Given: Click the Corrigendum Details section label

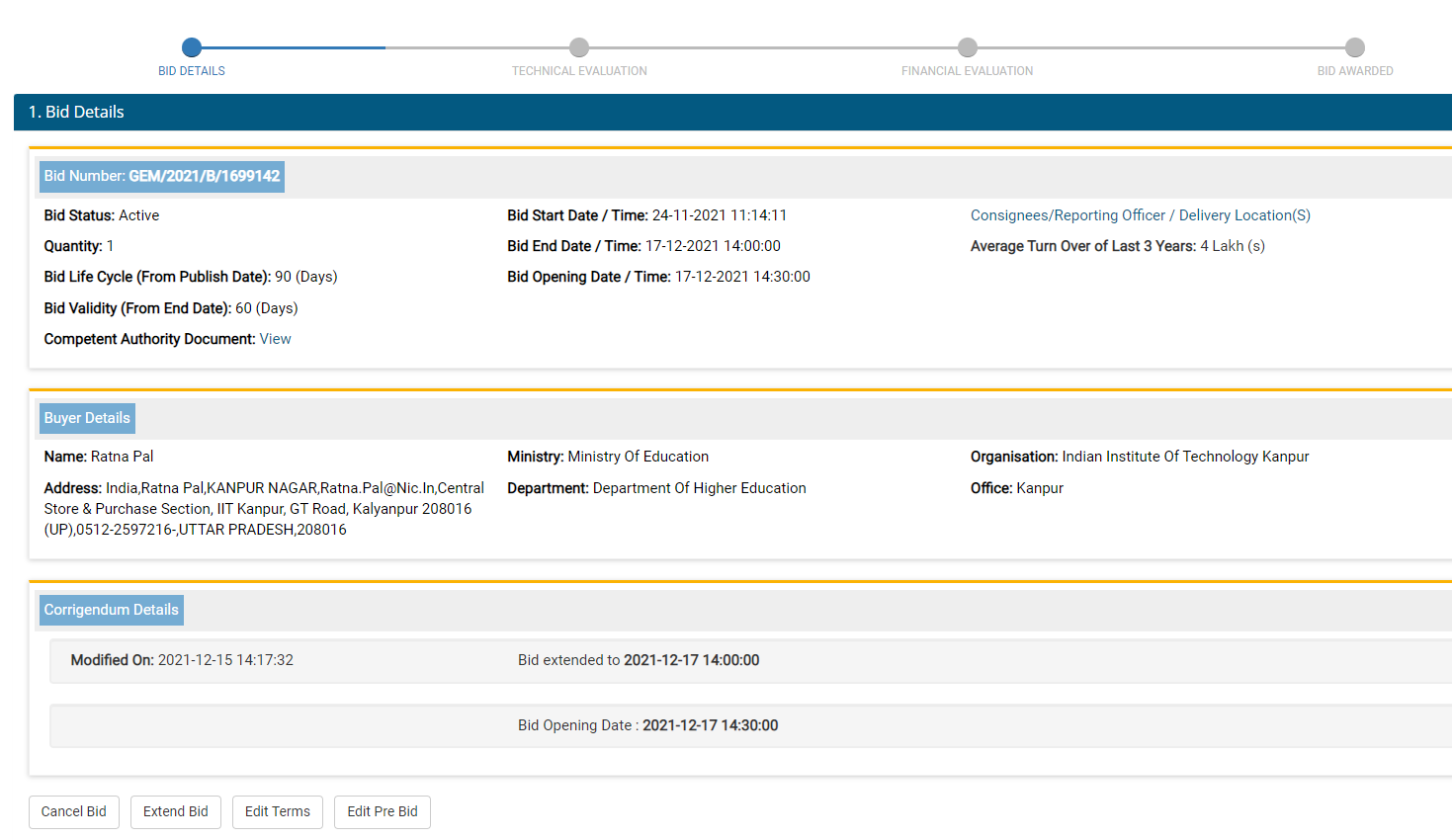Looking at the screenshot, I should (x=112, y=610).
